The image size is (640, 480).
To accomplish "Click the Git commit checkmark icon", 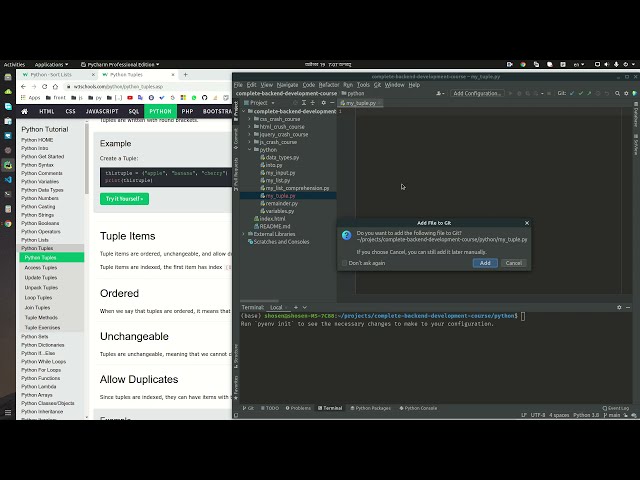I will [x=580, y=93].
